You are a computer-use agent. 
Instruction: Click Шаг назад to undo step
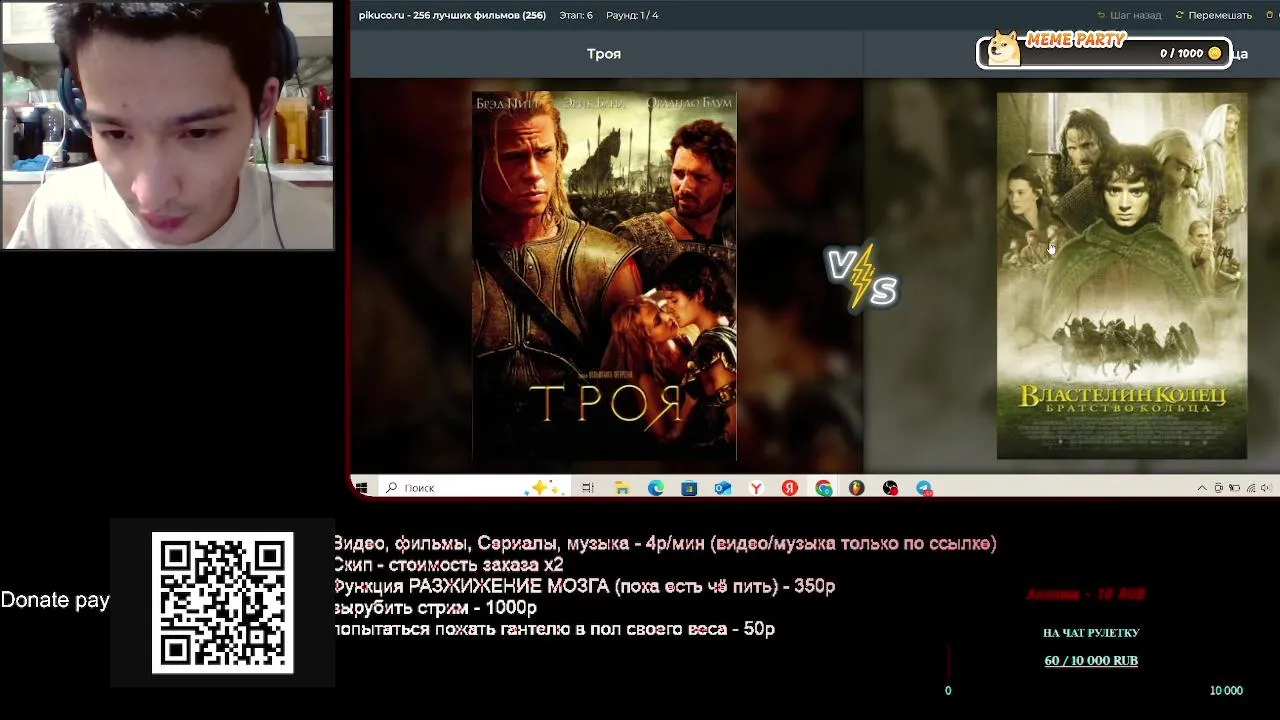click(1129, 15)
